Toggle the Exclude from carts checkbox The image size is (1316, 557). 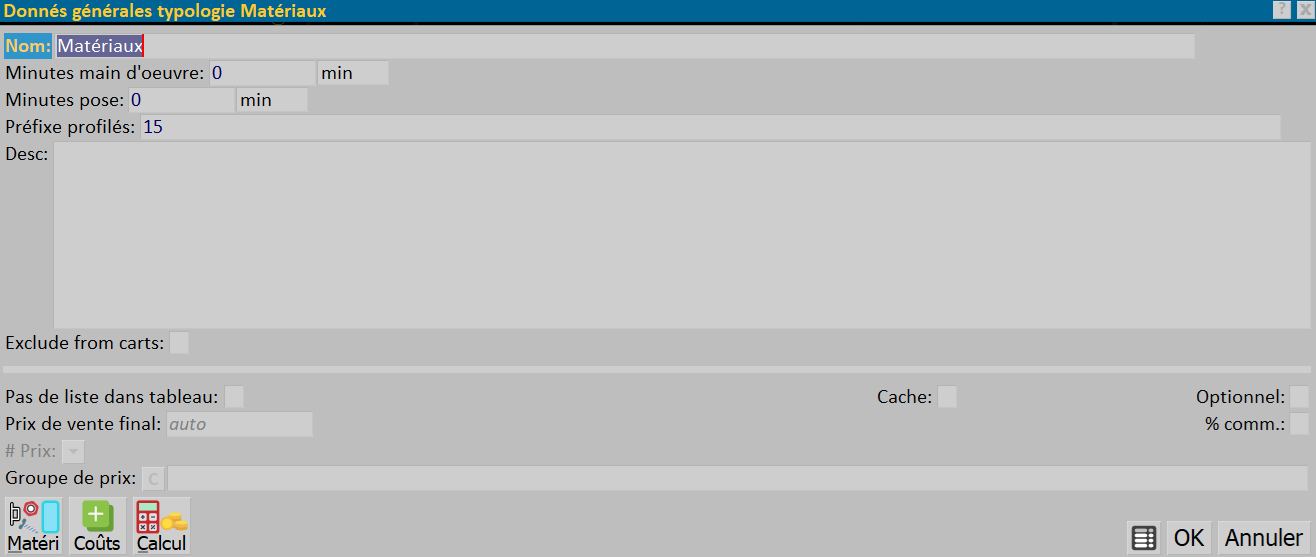(x=179, y=343)
